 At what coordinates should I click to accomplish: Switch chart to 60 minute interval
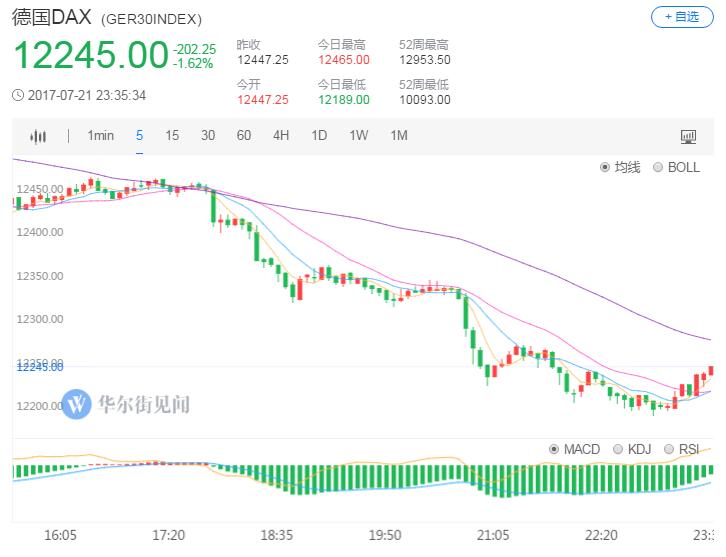coord(243,136)
